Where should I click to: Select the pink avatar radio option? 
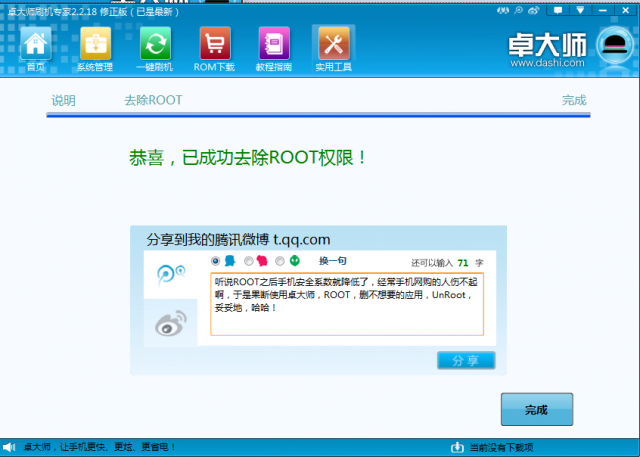[248, 261]
